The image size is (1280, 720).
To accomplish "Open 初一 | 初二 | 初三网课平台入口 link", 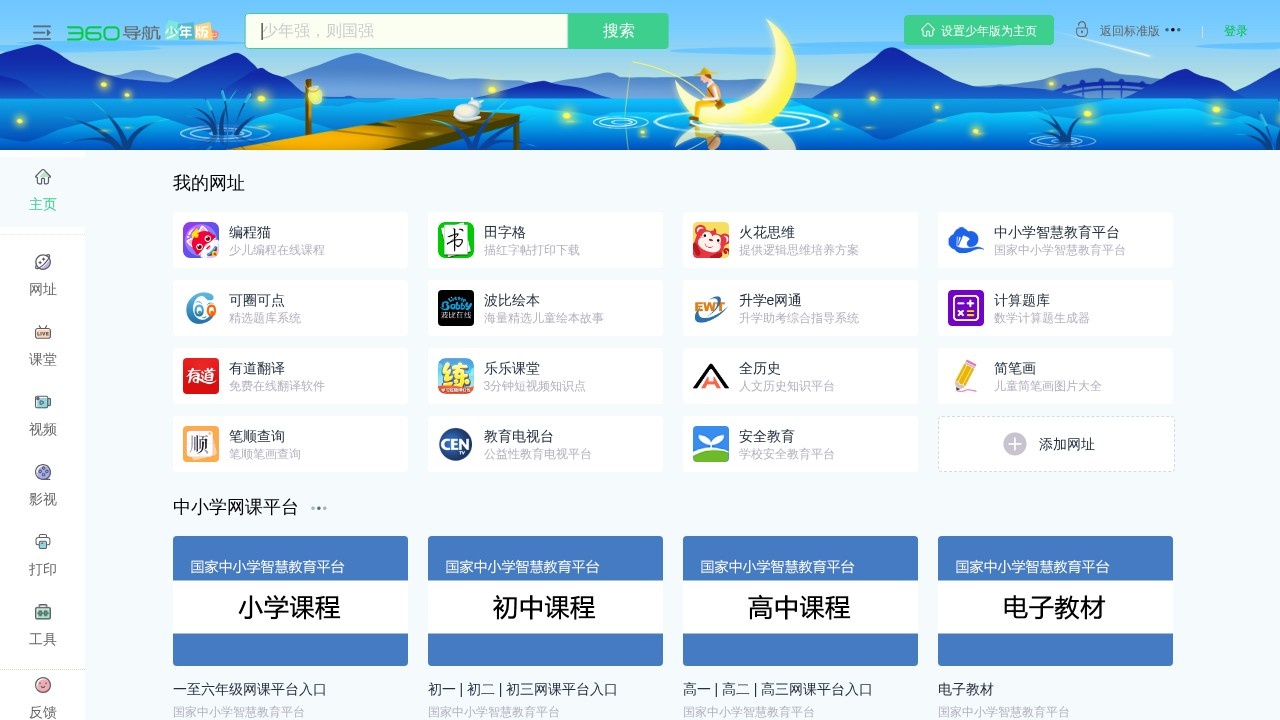I will (523, 689).
